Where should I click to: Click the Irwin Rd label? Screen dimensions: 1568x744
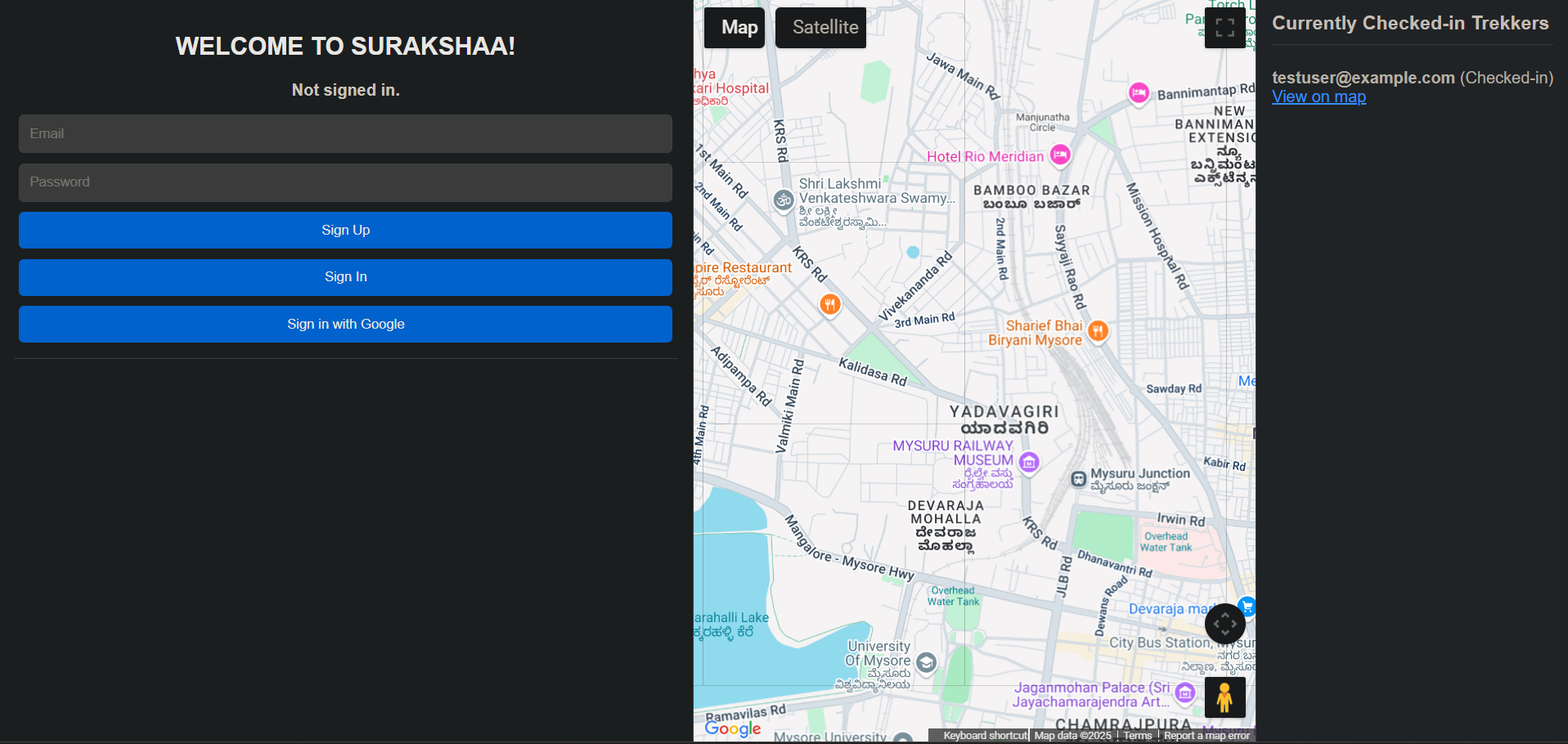tap(1181, 519)
